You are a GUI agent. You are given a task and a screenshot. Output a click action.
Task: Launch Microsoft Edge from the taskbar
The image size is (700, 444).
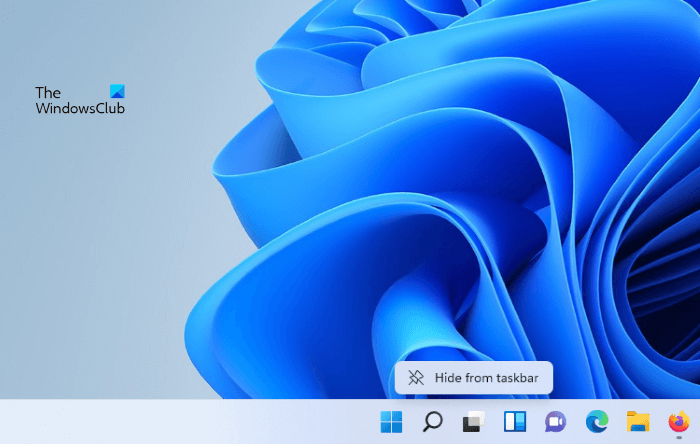[x=597, y=422]
